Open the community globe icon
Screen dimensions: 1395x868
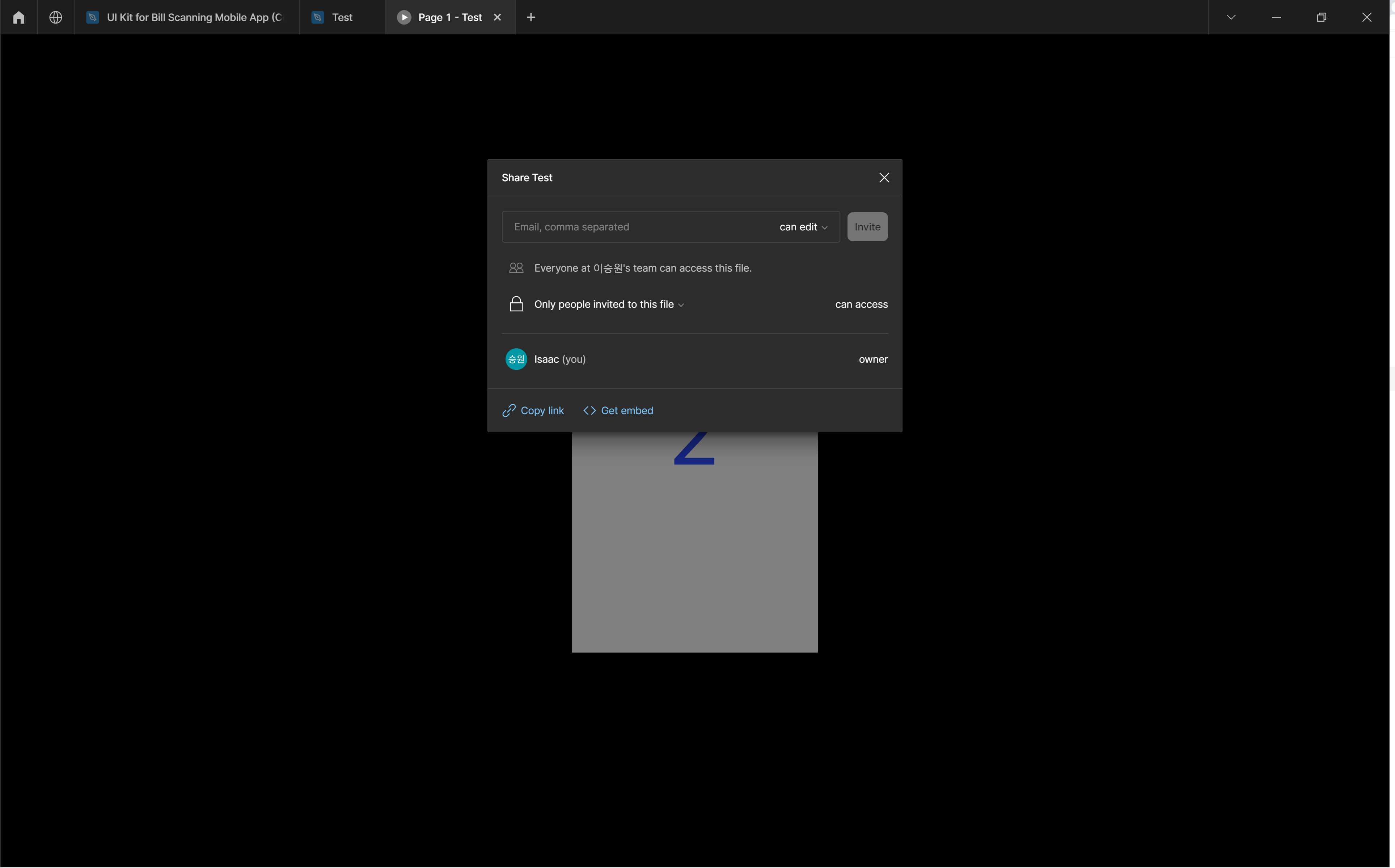56,17
